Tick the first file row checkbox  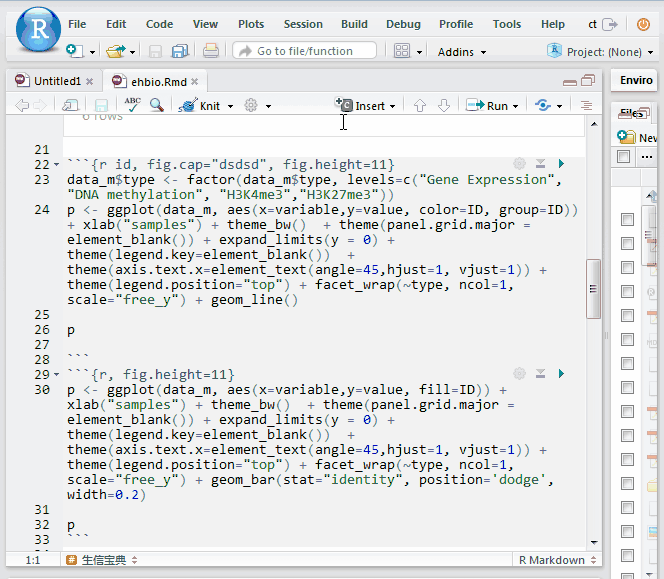click(627, 219)
